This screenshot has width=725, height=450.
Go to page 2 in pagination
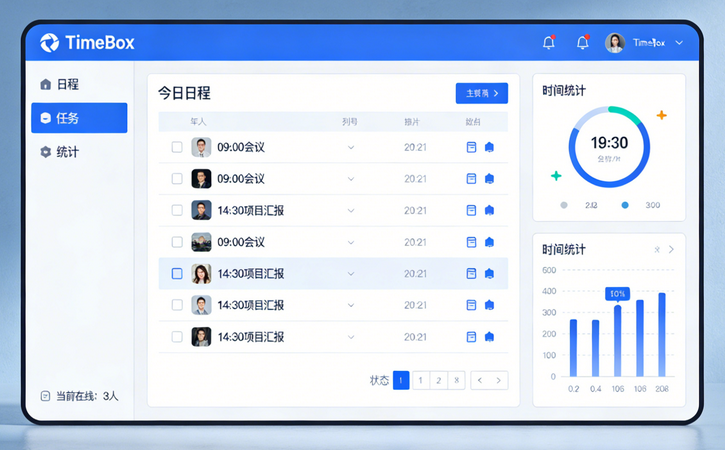[438, 380]
